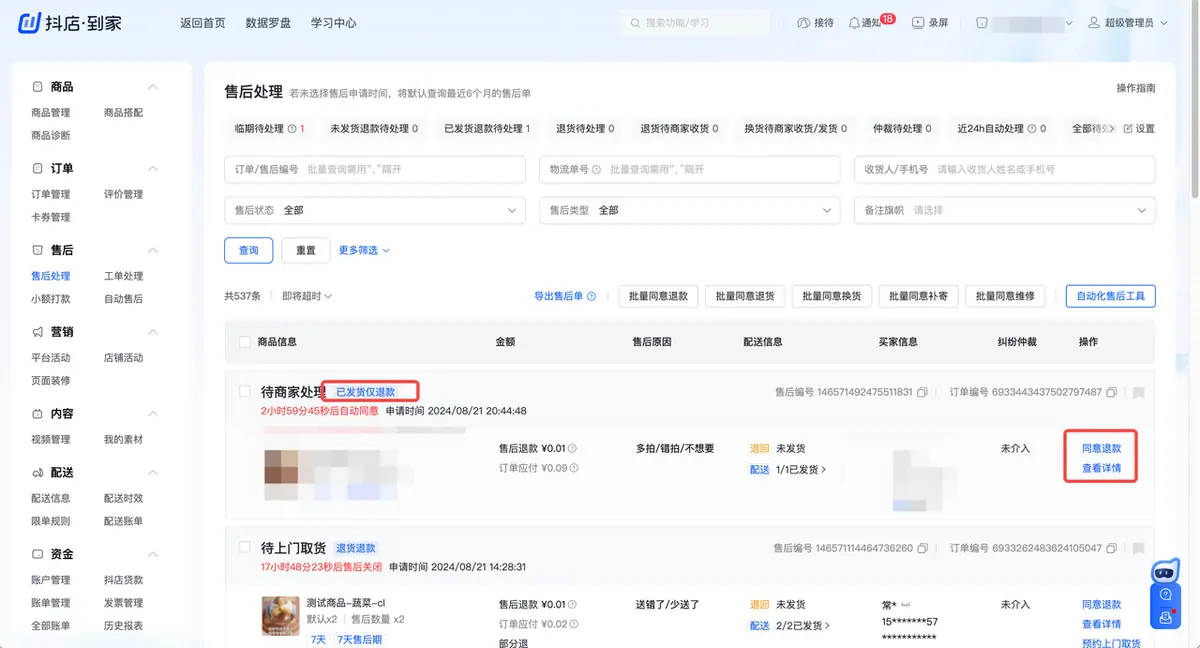
Task: Open the robot assistant floating icon
Action: 1164,573
